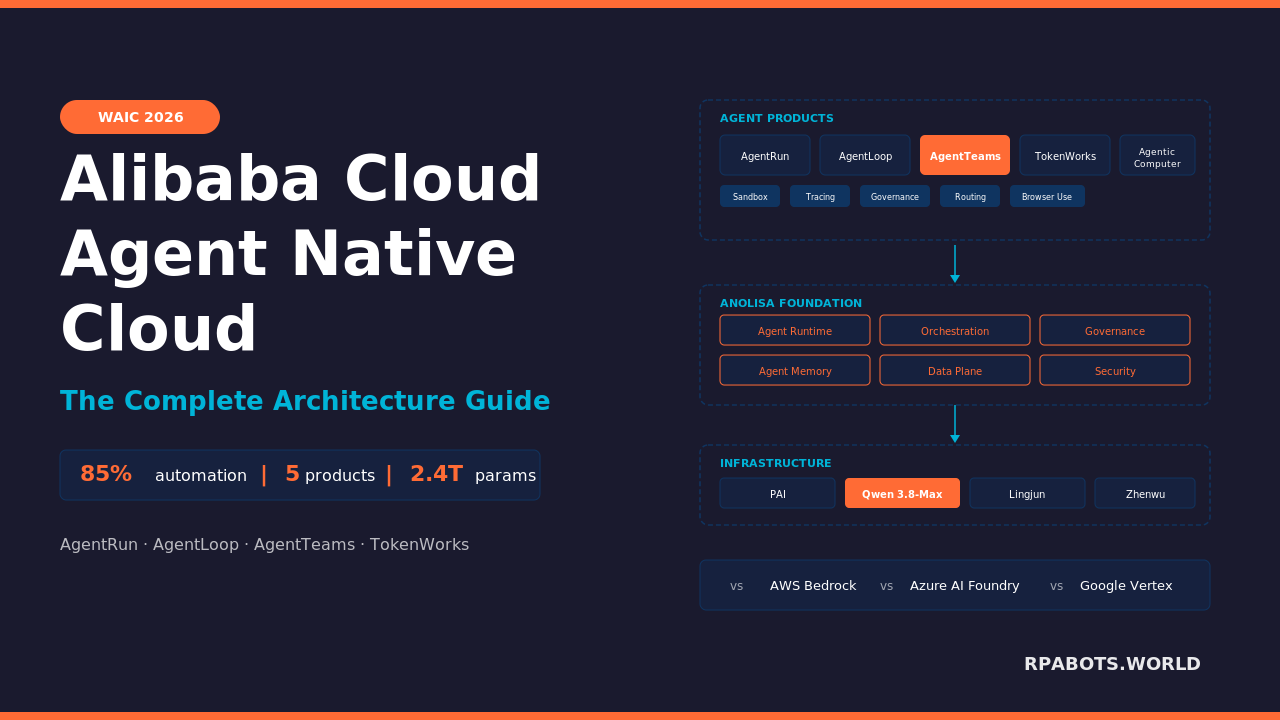Select the Security box
The height and width of the screenshot is (720, 1280).
click(x=1115, y=370)
